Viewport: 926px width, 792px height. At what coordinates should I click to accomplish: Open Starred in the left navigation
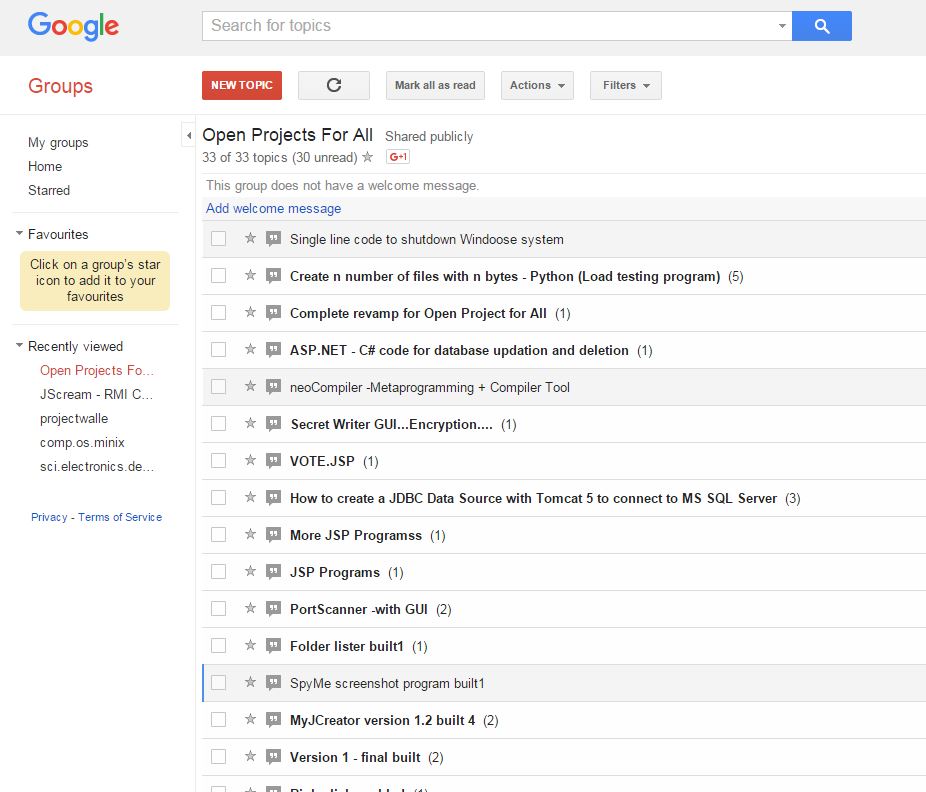[x=49, y=190]
